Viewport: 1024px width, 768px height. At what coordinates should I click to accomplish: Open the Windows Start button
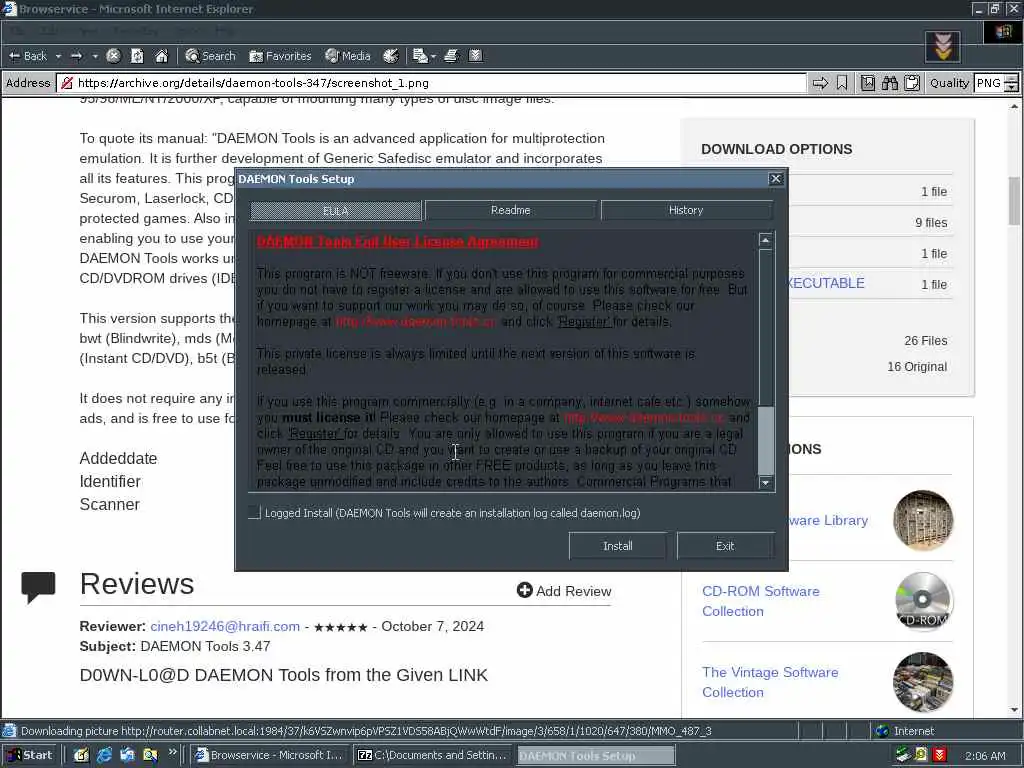[x=29, y=756]
